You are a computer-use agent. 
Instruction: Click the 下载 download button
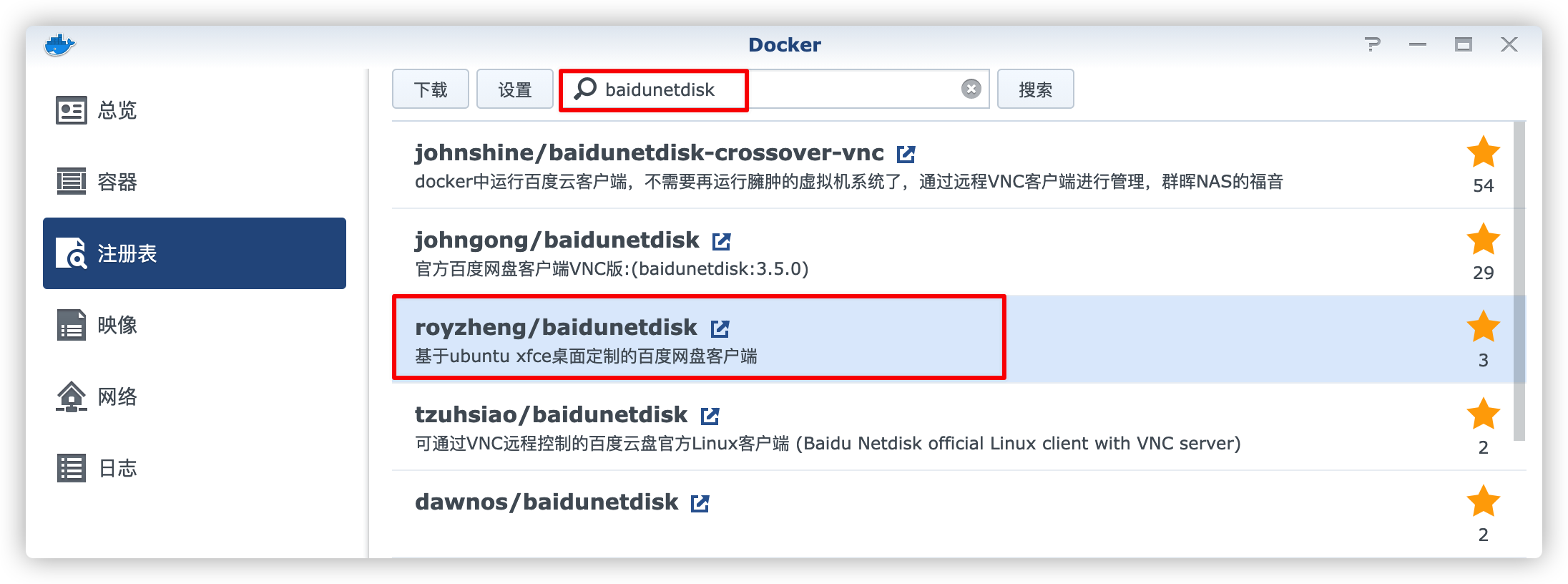[x=431, y=89]
